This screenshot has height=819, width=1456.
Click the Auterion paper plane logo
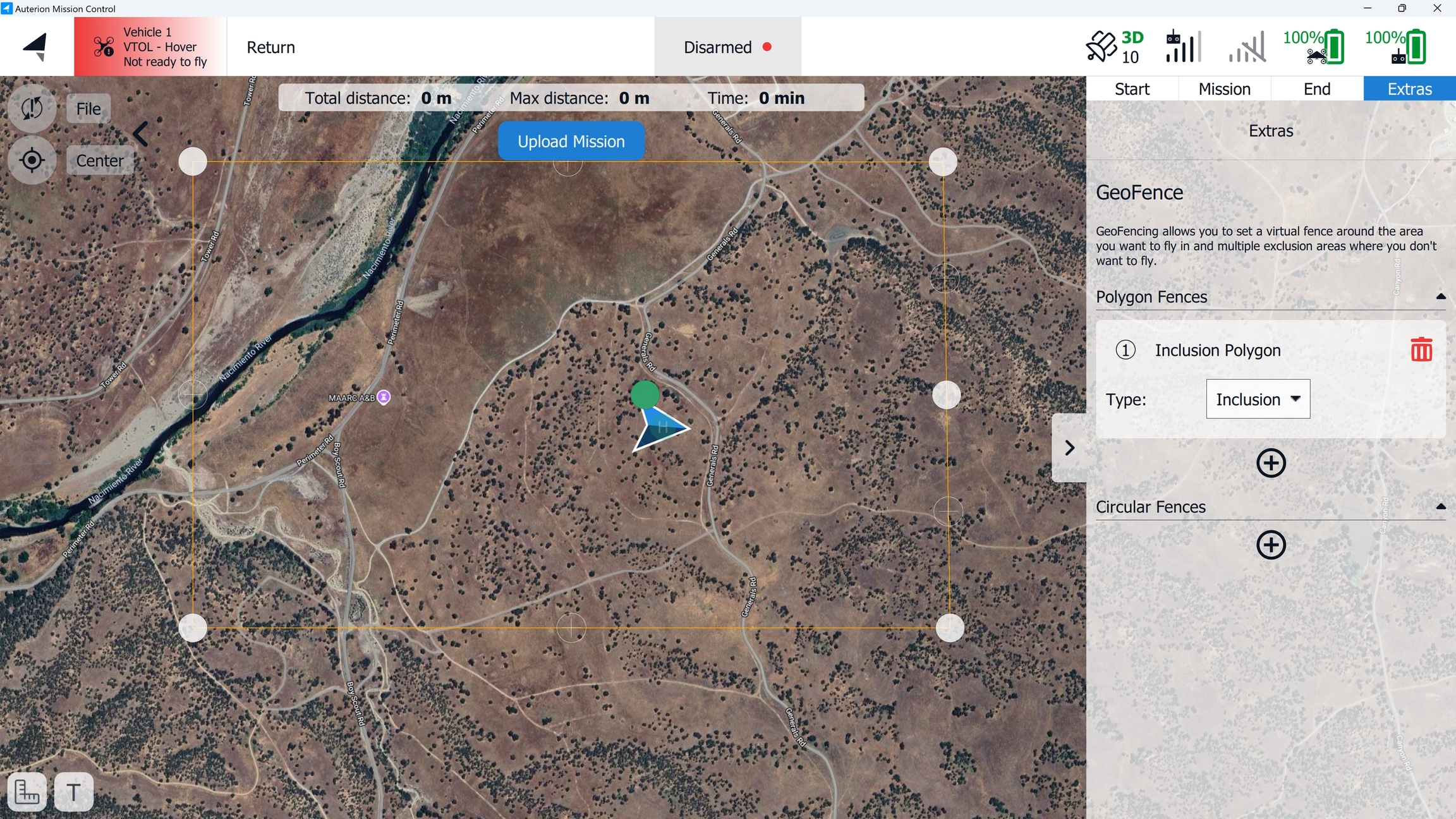[x=36, y=47]
